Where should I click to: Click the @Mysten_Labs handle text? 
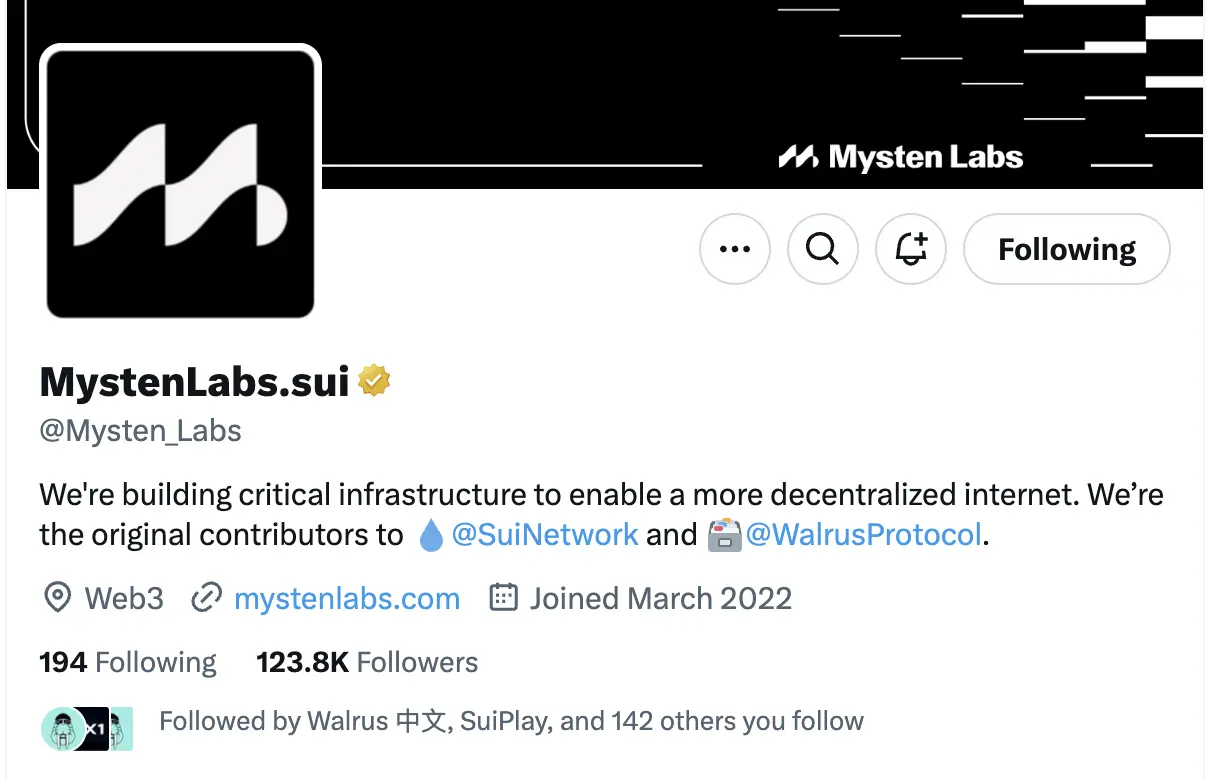pyautogui.click(x=140, y=430)
